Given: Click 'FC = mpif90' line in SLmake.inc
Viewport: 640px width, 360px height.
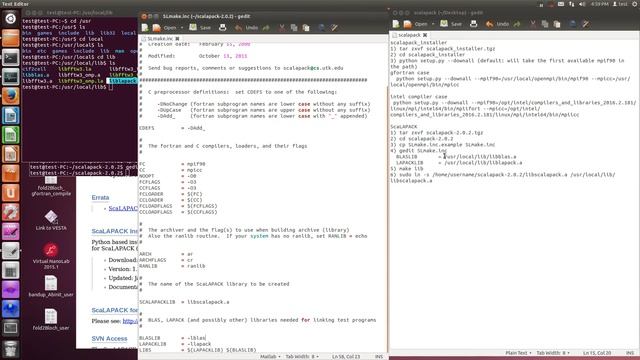Looking at the screenshot, I should [172, 164].
